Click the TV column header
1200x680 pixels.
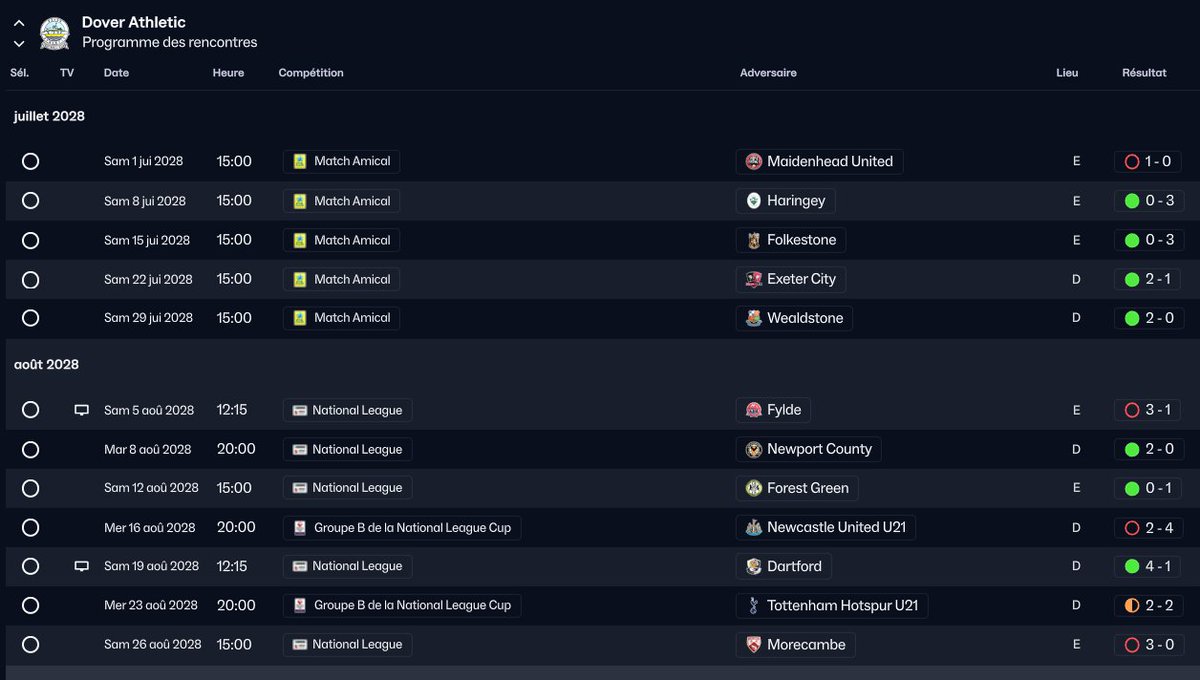click(67, 73)
